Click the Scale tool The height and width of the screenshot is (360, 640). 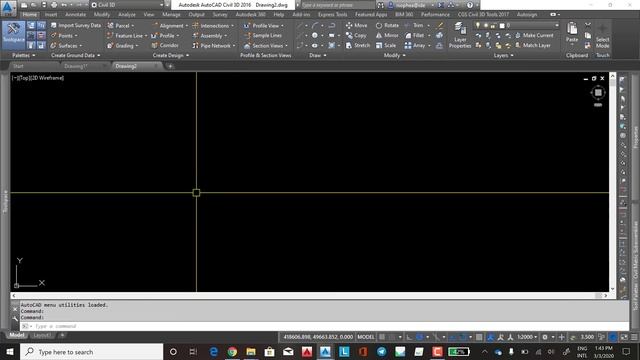[386, 46]
